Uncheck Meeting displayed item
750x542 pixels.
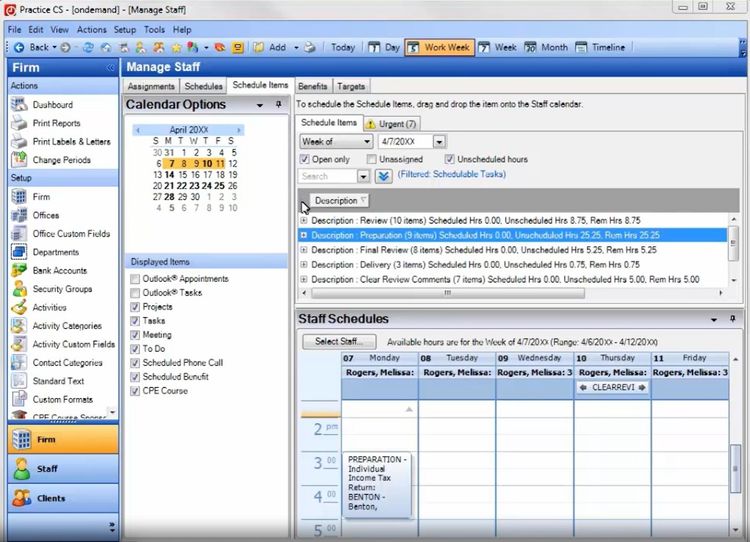click(x=135, y=335)
